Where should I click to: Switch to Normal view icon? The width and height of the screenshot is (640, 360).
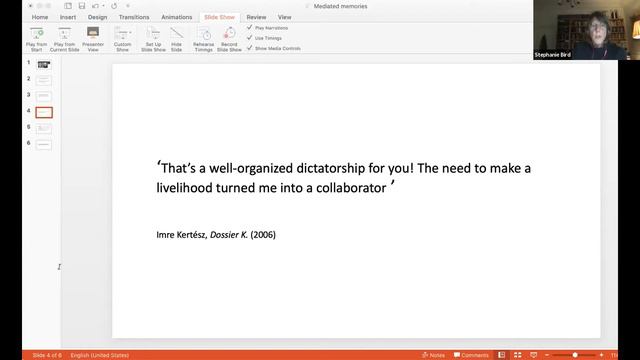502,355
